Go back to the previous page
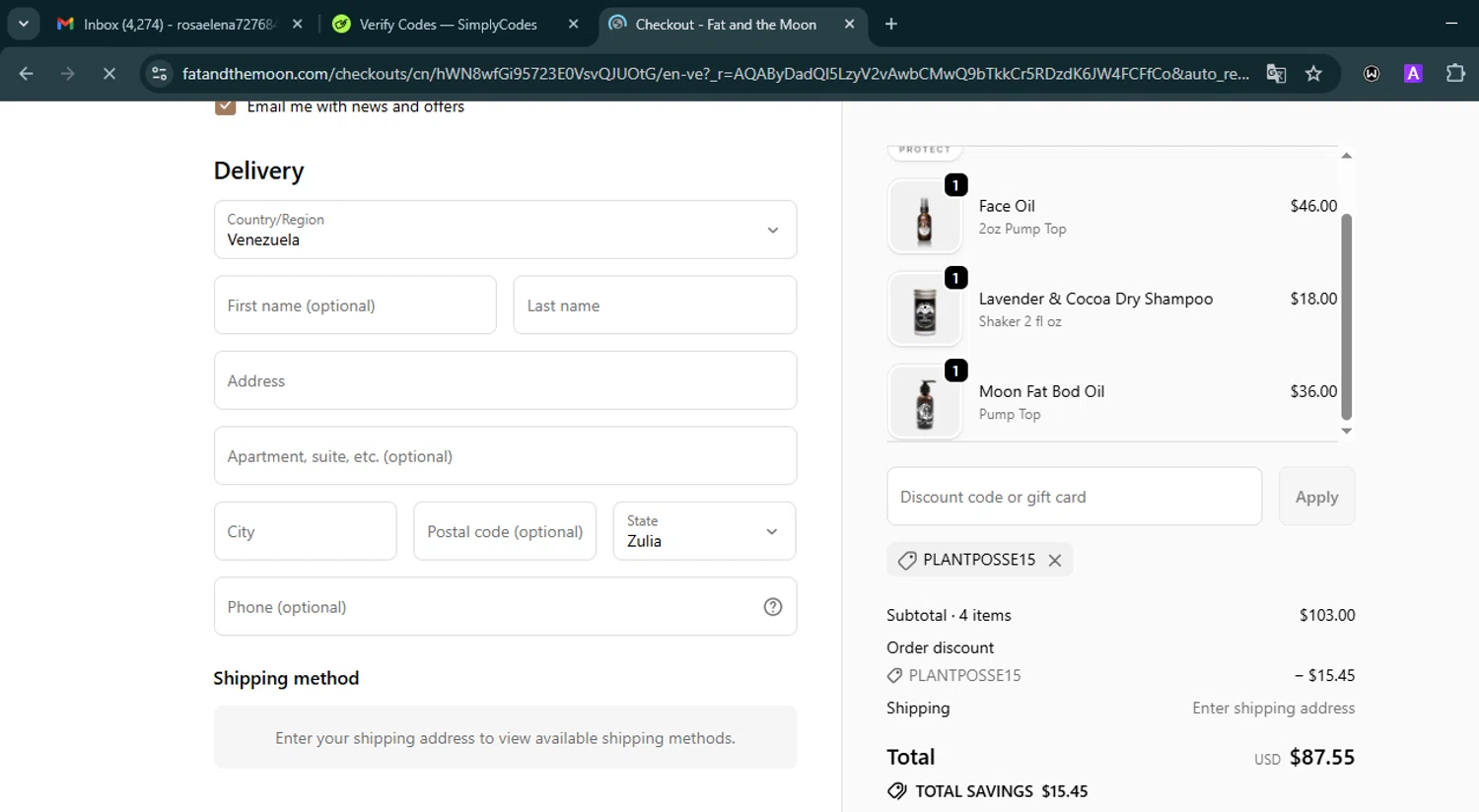This screenshot has height=812, width=1479. pyautogui.click(x=27, y=73)
